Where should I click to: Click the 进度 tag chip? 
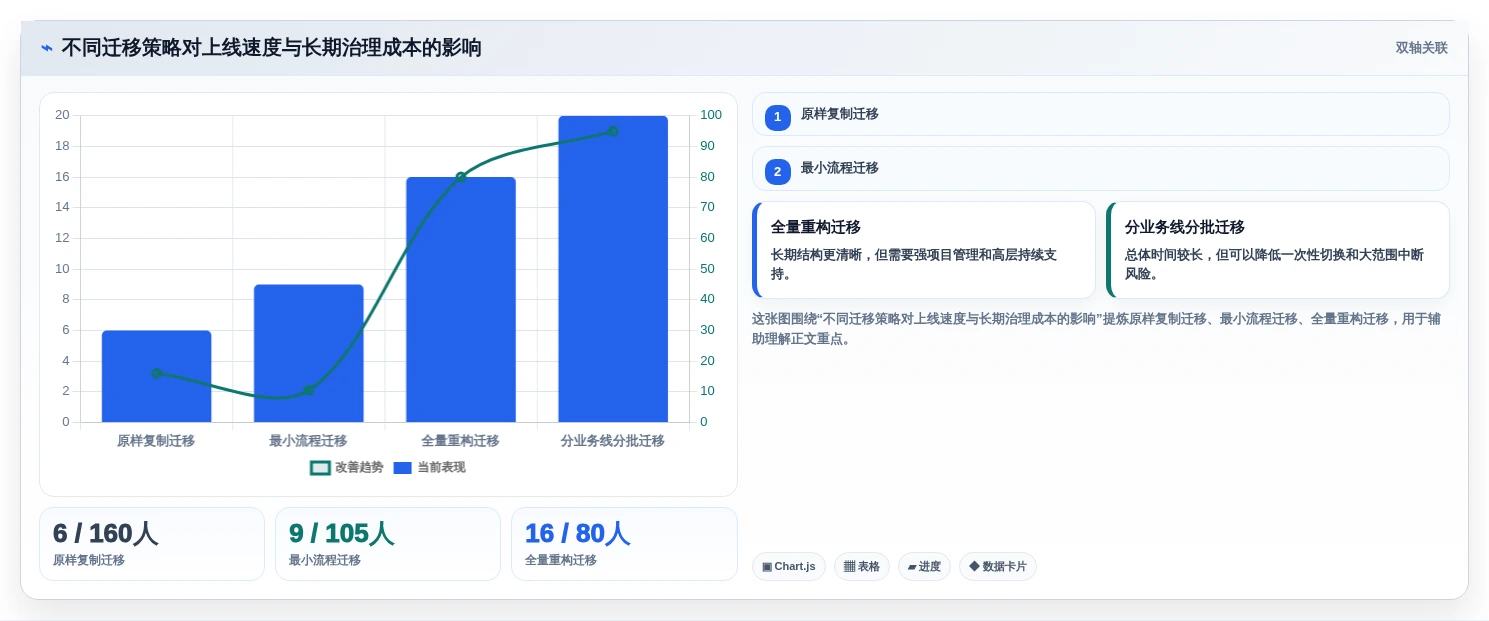pyautogui.click(x=924, y=566)
